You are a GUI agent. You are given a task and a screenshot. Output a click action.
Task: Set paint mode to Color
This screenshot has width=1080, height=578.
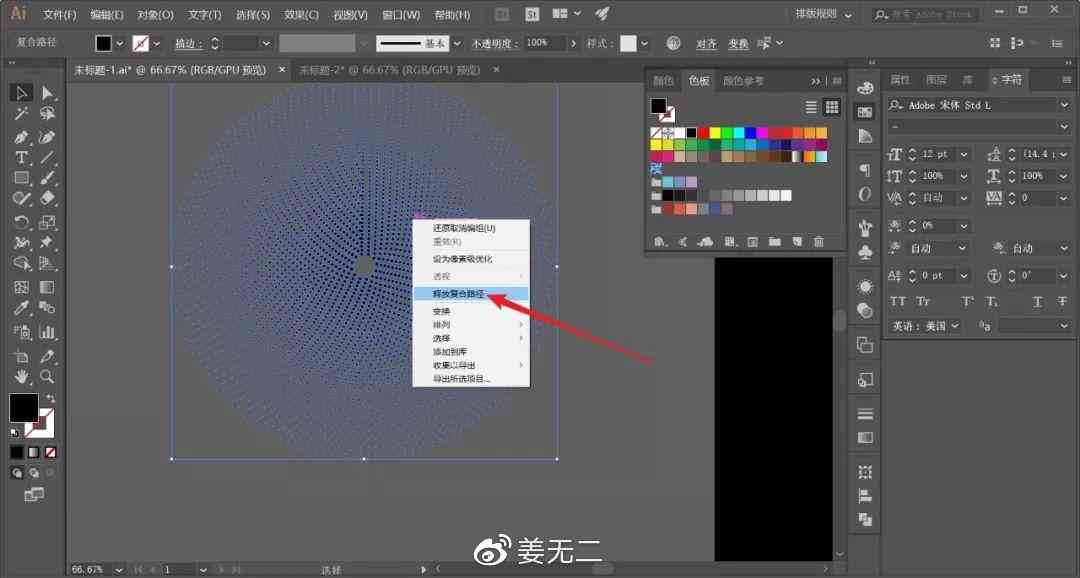pos(17,453)
